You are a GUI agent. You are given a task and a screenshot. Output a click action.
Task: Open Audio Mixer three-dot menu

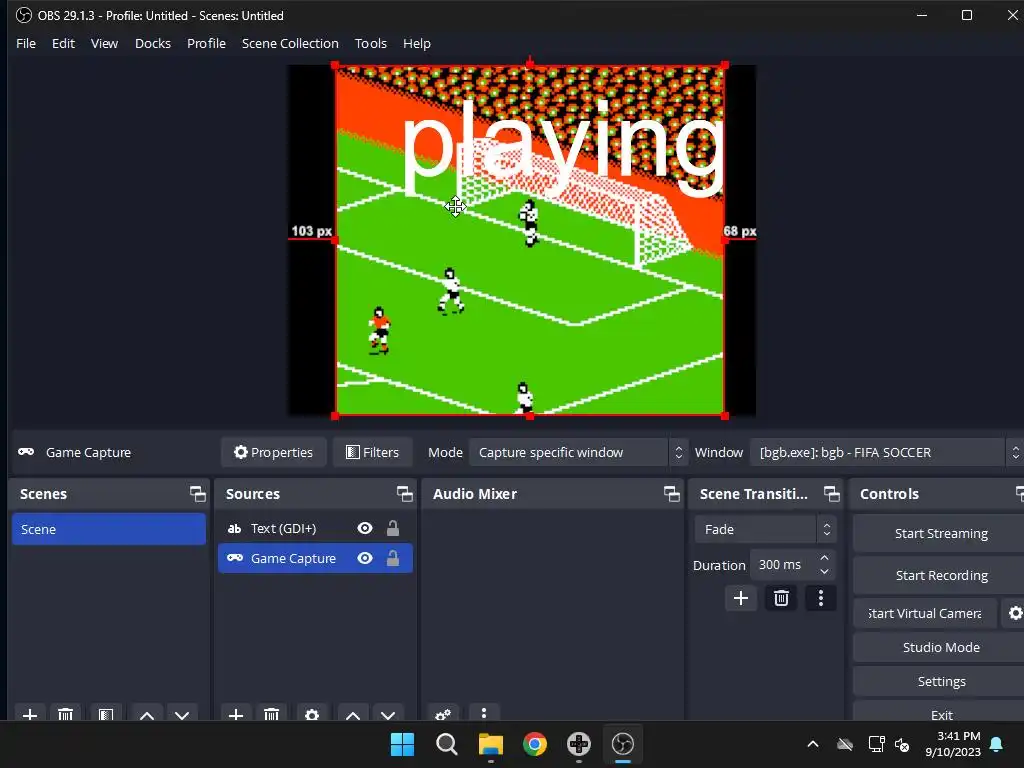484,713
